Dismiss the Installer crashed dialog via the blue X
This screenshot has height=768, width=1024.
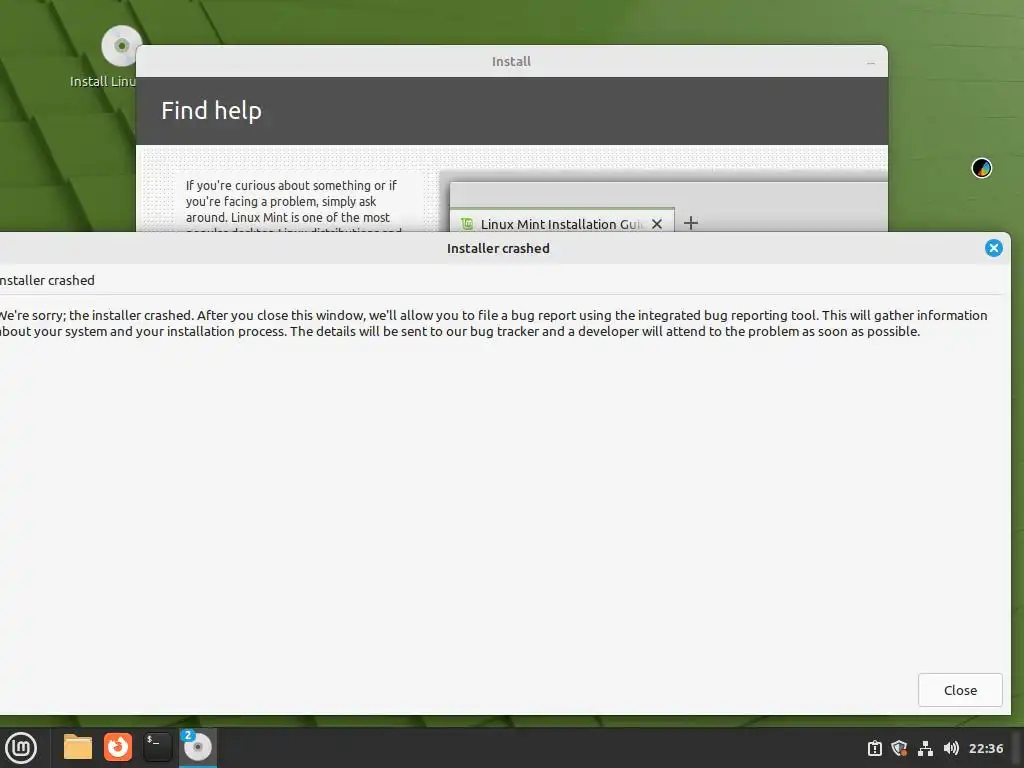993,248
